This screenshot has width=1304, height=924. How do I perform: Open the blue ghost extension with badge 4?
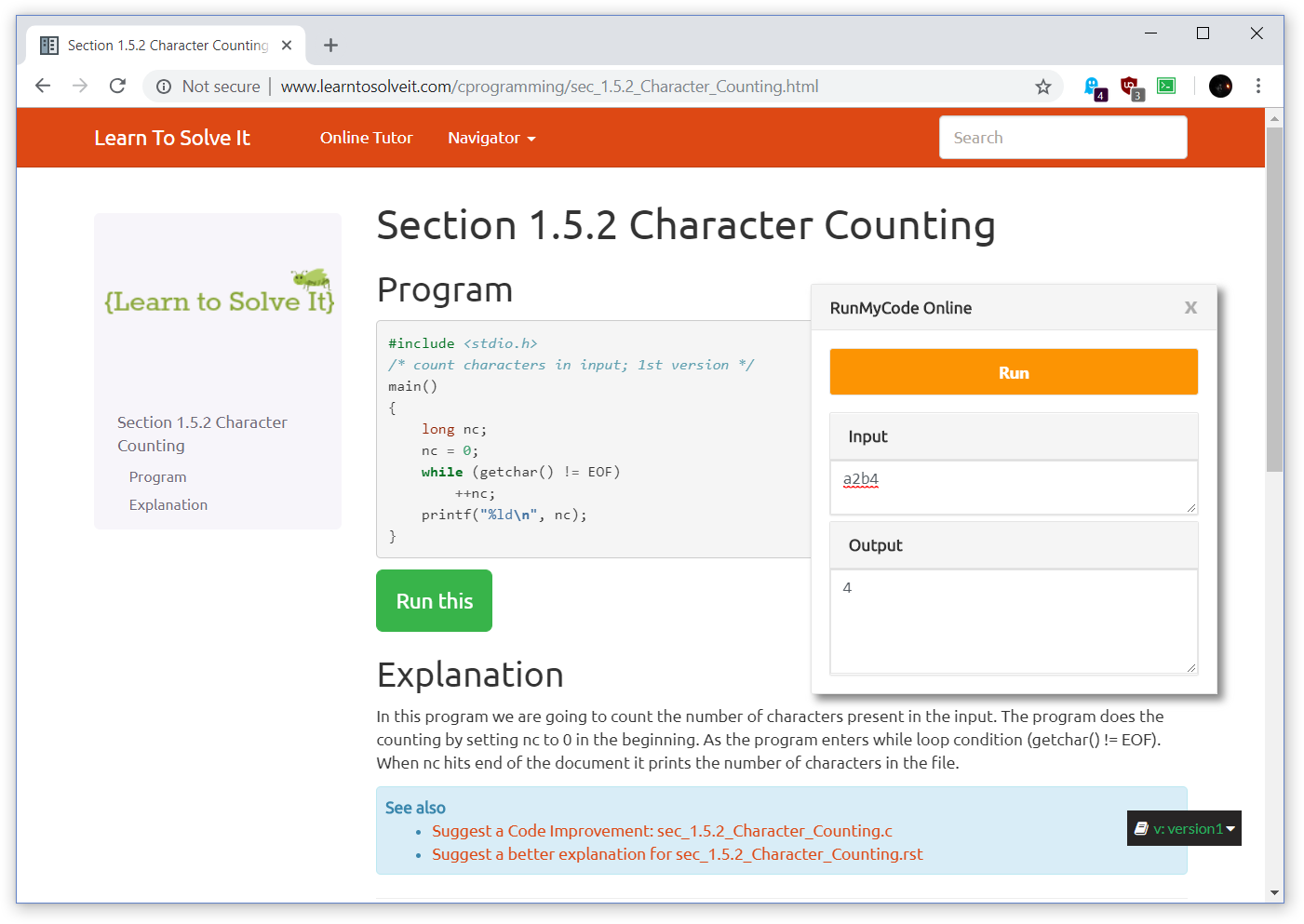pyautogui.click(x=1094, y=87)
